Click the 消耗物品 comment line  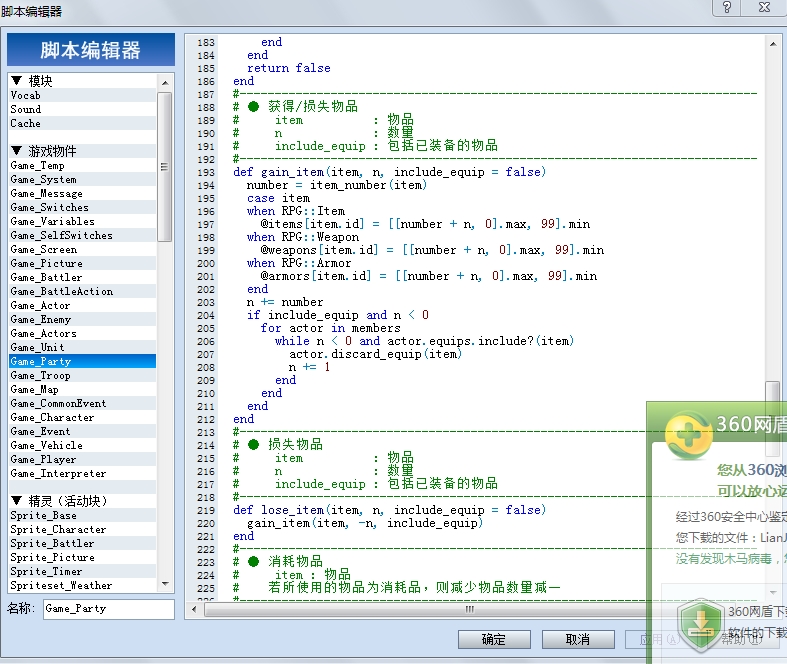pos(278,561)
